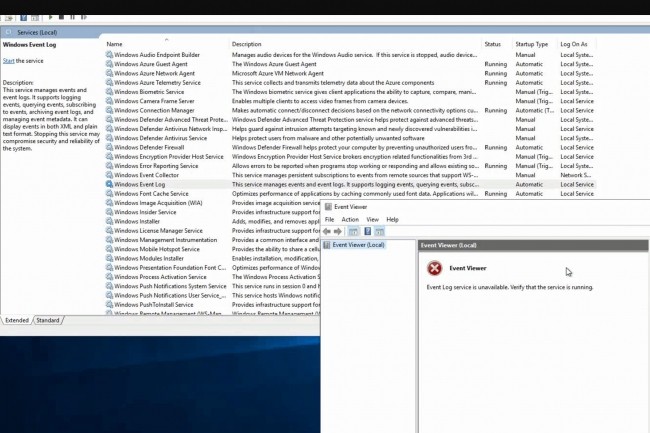Select the Windows Insider Service row
The width and height of the screenshot is (650, 433).
[213, 212]
